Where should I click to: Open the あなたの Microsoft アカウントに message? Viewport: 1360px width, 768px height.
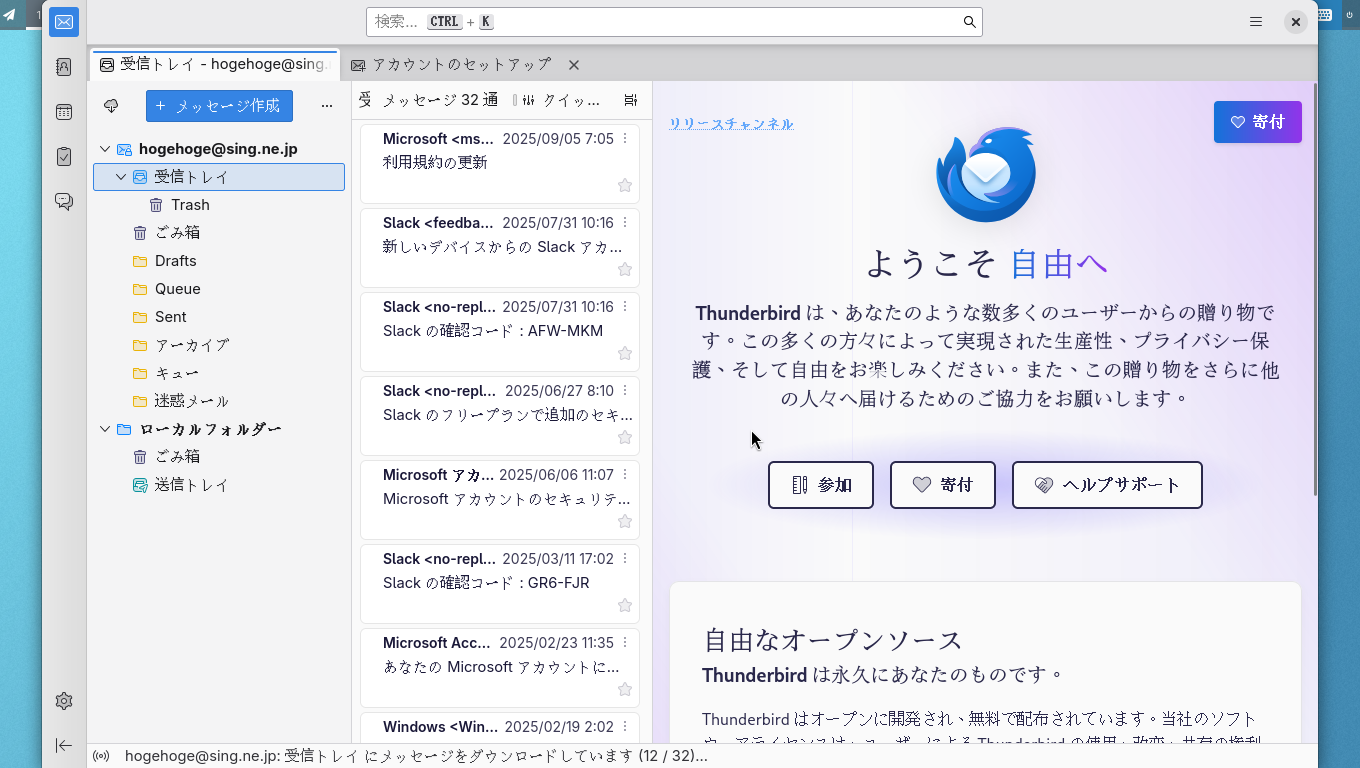coord(500,668)
